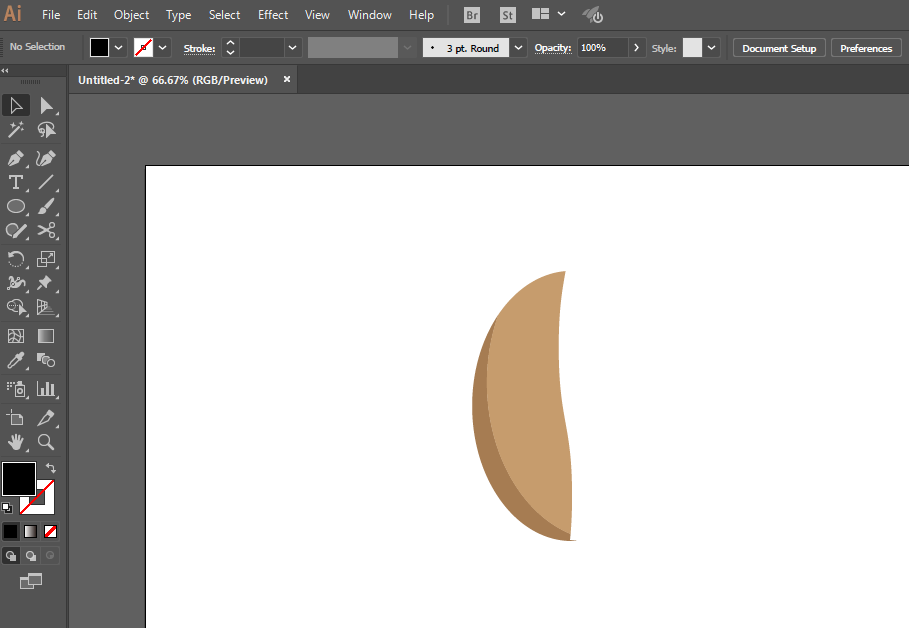Enable Draw Inside mode
The height and width of the screenshot is (628, 909).
[x=50, y=556]
